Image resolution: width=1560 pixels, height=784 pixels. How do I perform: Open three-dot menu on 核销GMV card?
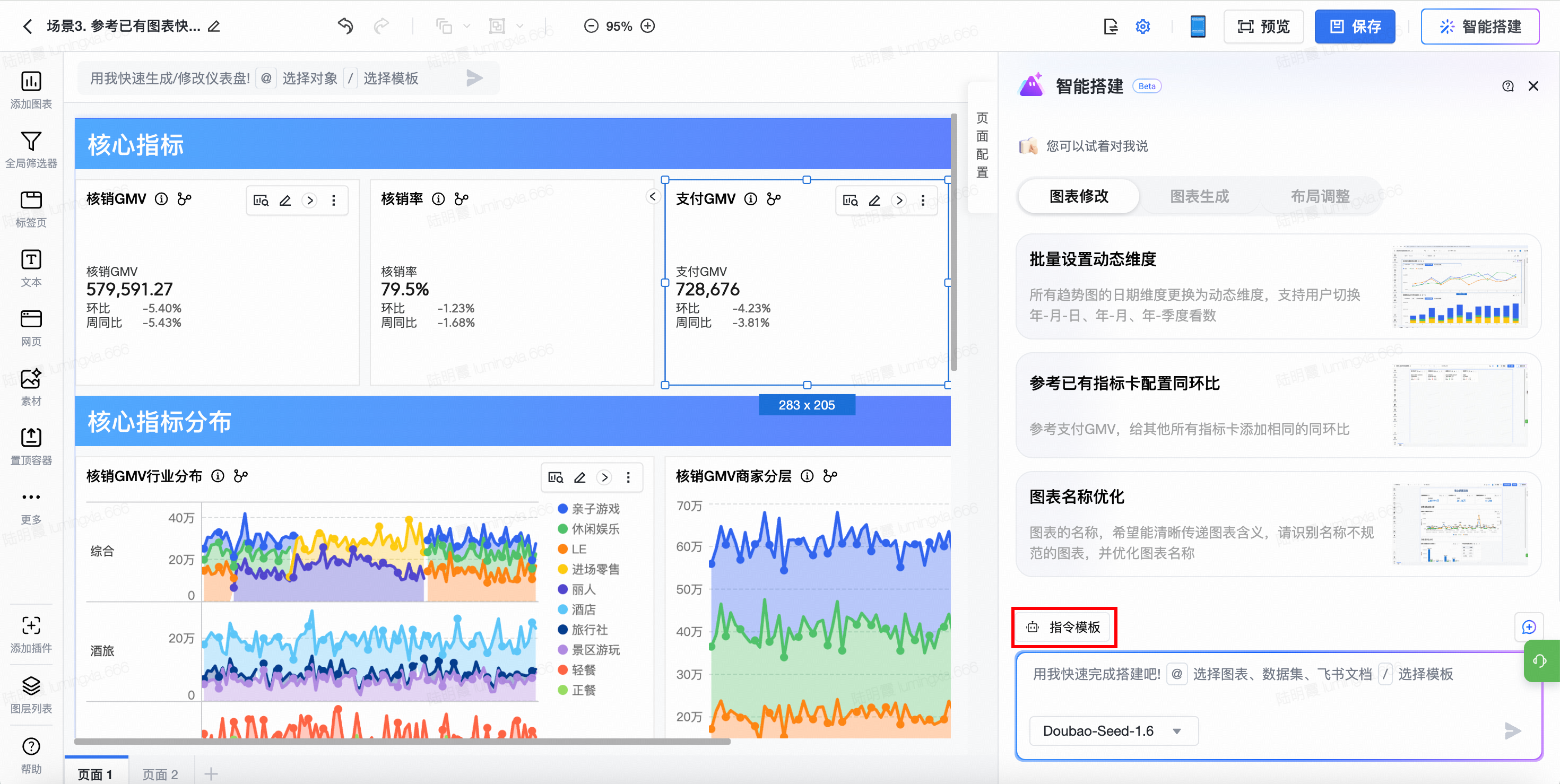(x=334, y=201)
